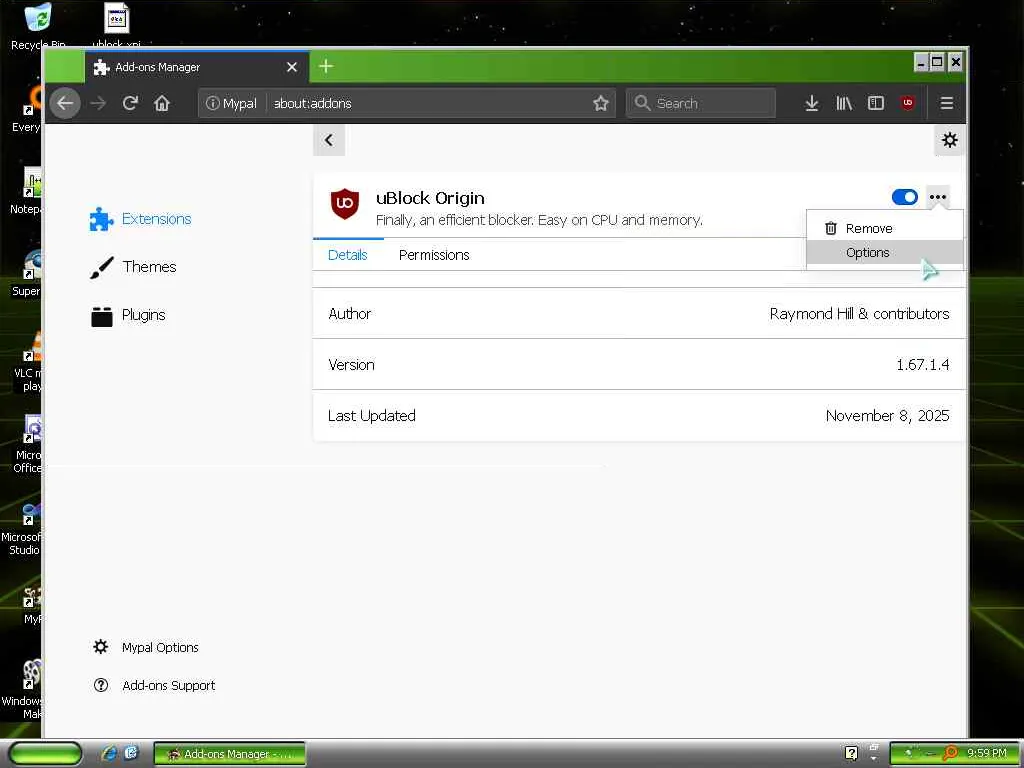
Task: Close the Add-ons Manager tab
Action: pyautogui.click(x=292, y=67)
